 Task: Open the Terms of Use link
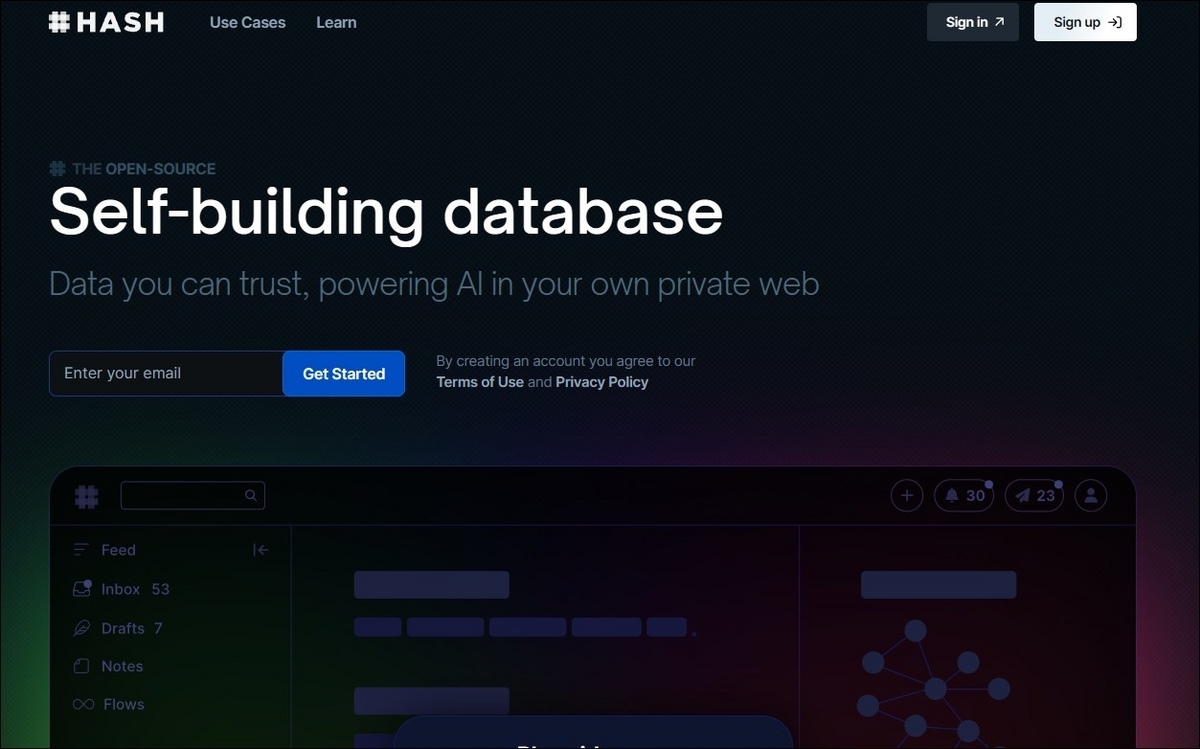[480, 382]
